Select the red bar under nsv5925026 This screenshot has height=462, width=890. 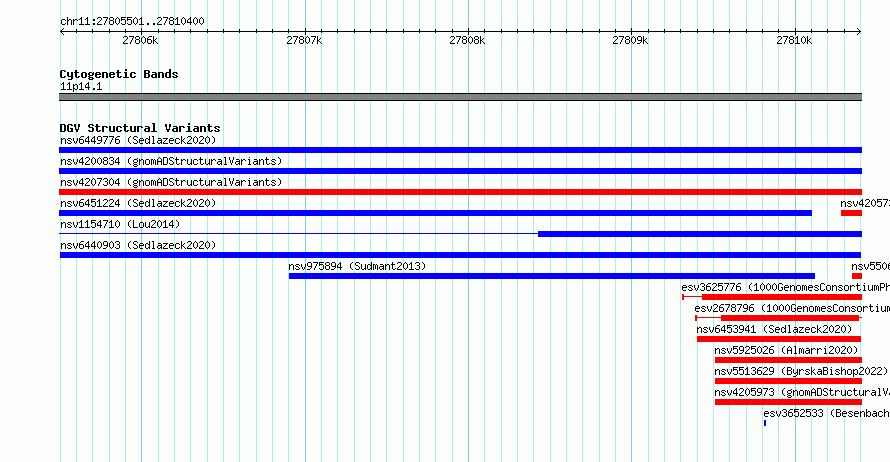pyautogui.click(x=788, y=360)
